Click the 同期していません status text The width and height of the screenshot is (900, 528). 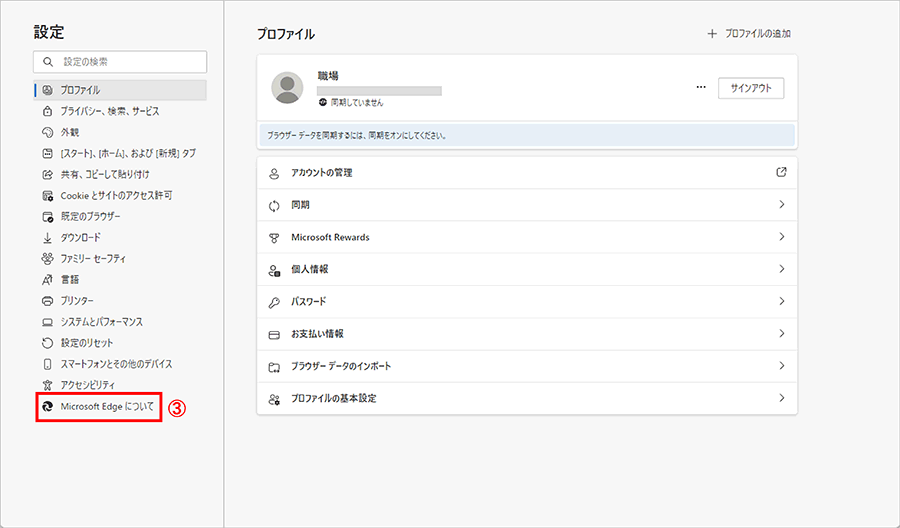(x=357, y=103)
